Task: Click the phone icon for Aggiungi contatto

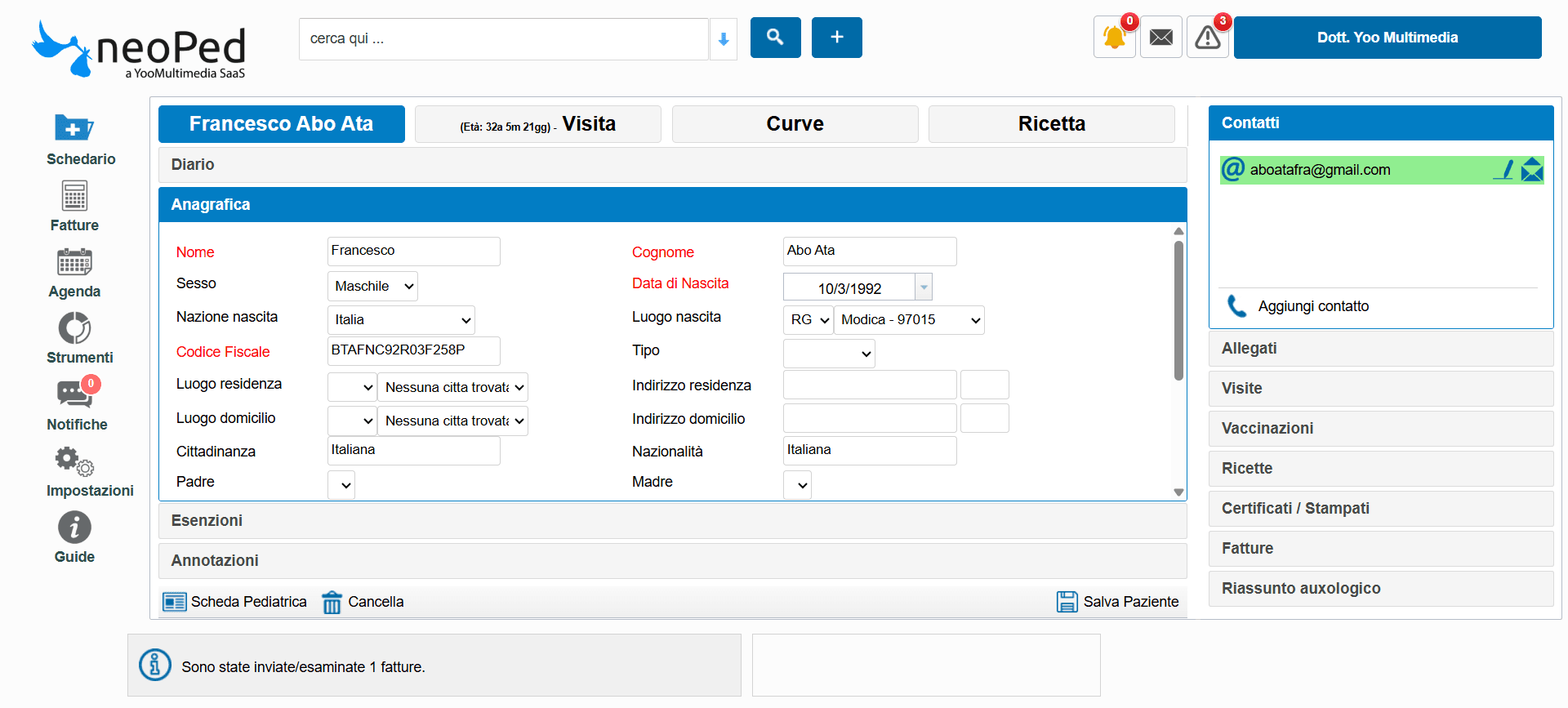Action: point(1236,306)
